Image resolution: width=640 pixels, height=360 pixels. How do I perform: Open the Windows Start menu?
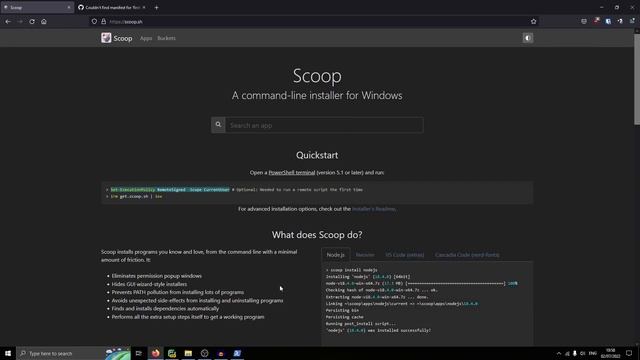click(8, 353)
